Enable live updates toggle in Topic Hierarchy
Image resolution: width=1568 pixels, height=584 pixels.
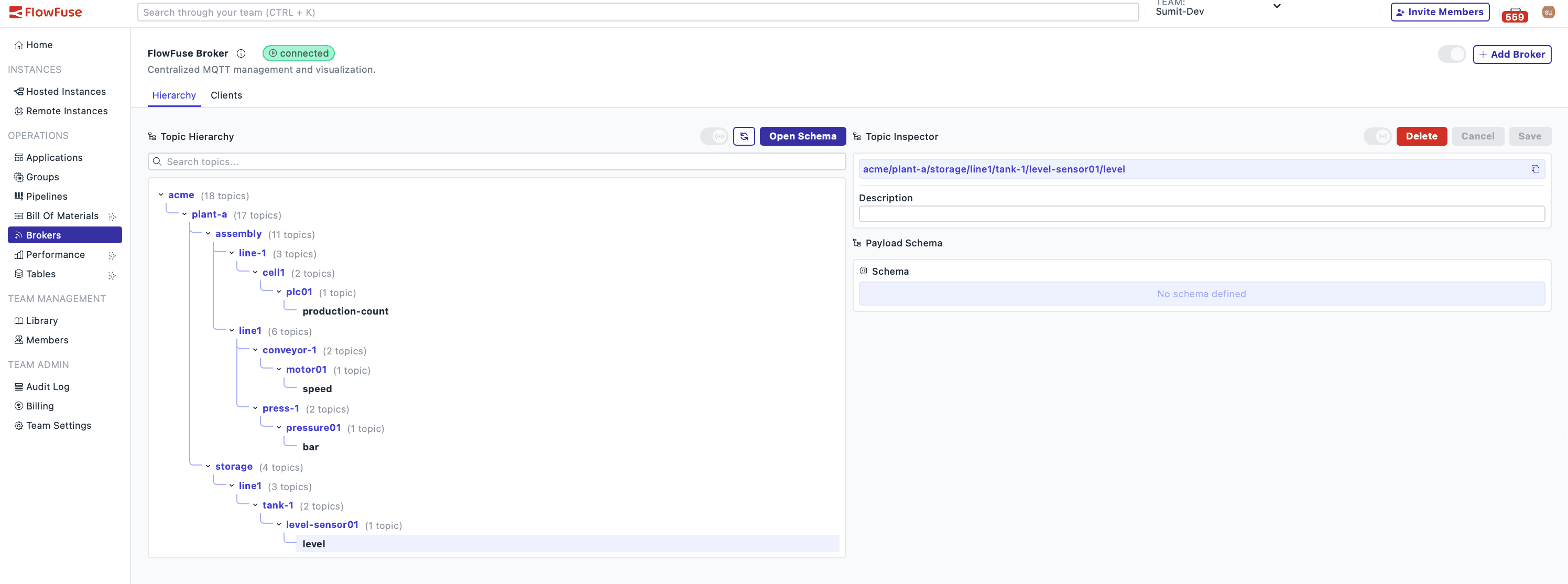714,136
